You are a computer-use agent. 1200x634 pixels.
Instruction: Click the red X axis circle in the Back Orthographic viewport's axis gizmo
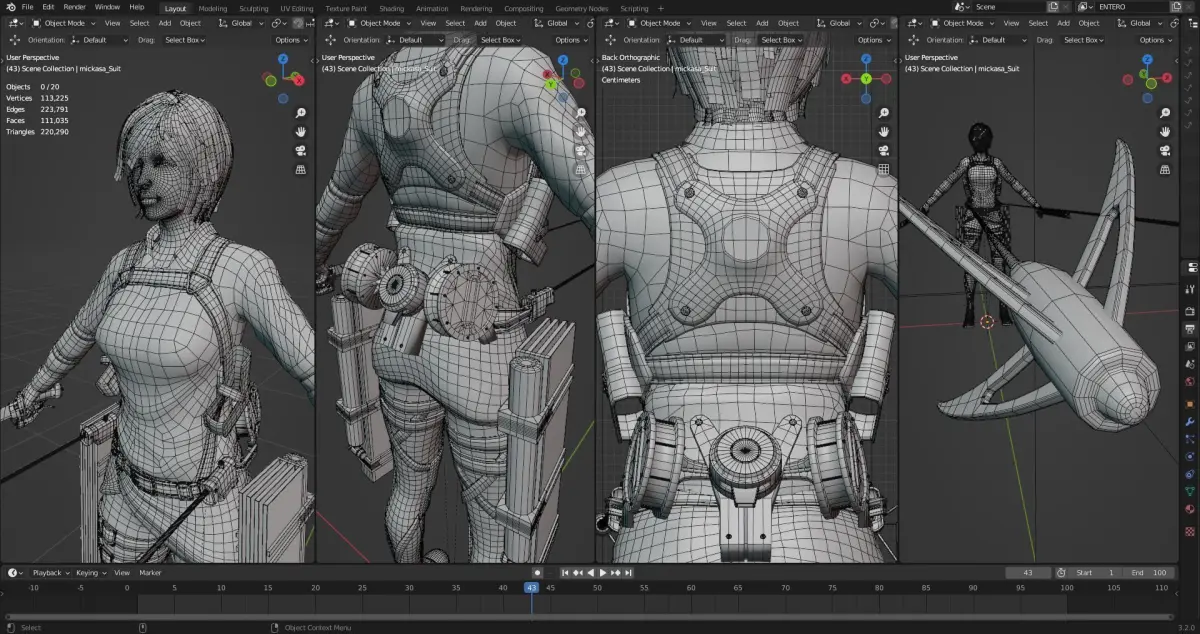(x=848, y=79)
